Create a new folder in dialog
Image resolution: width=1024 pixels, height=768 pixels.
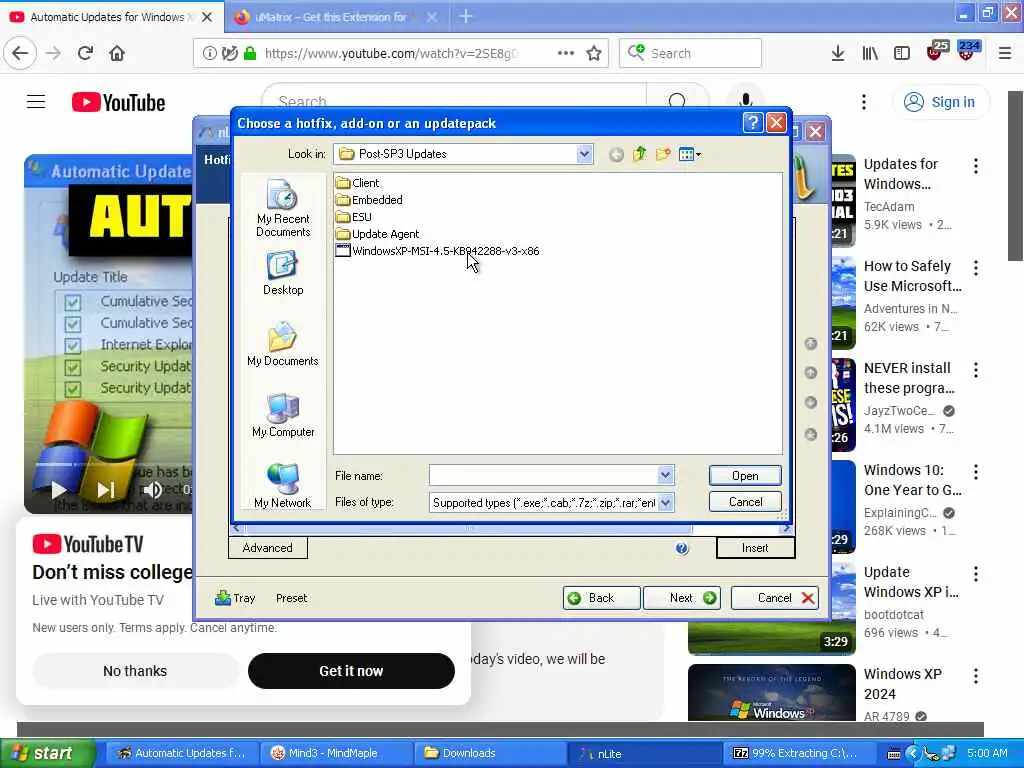(x=663, y=154)
